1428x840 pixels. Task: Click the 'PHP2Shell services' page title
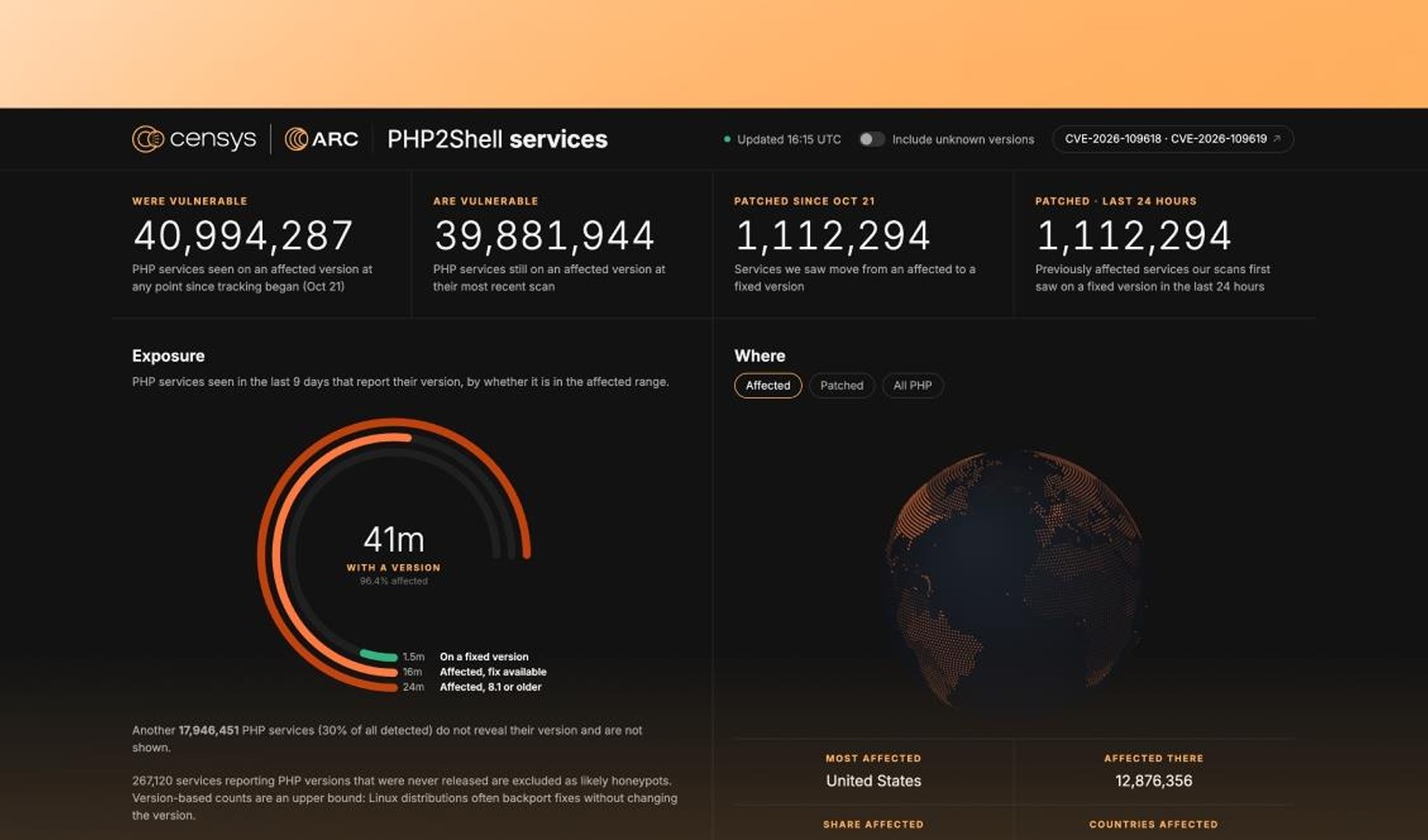point(497,139)
